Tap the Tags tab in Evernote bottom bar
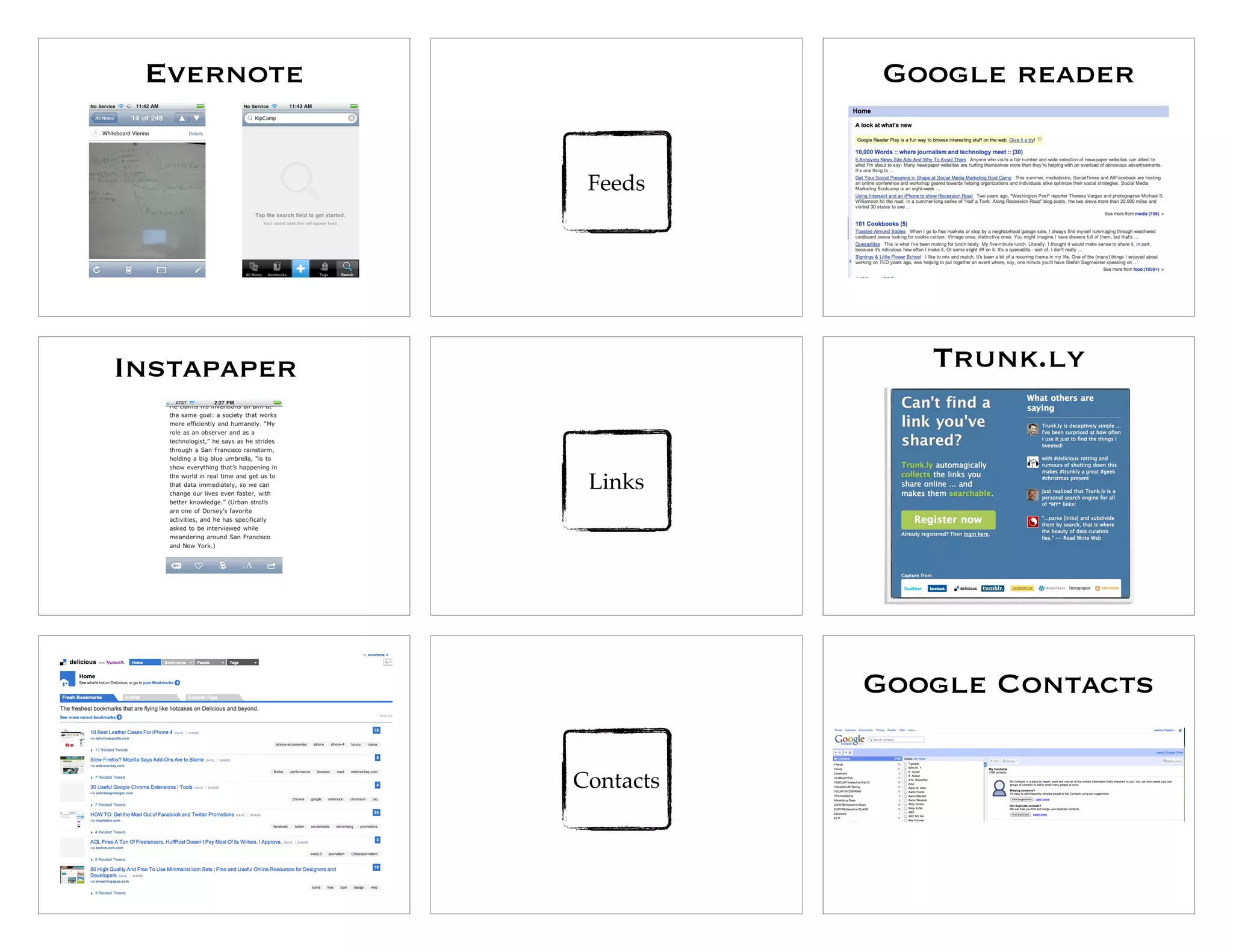The height and width of the screenshot is (952, 1233). 324,268
